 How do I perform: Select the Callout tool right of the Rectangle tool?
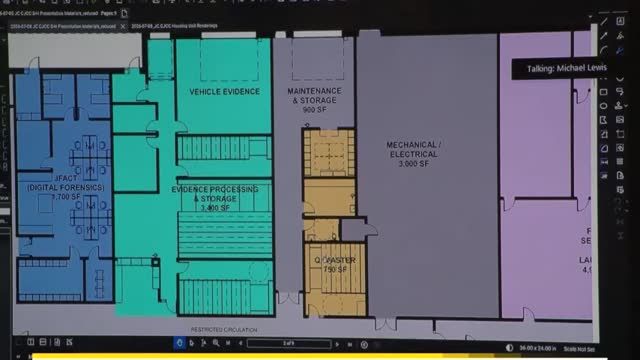point(620,92)
